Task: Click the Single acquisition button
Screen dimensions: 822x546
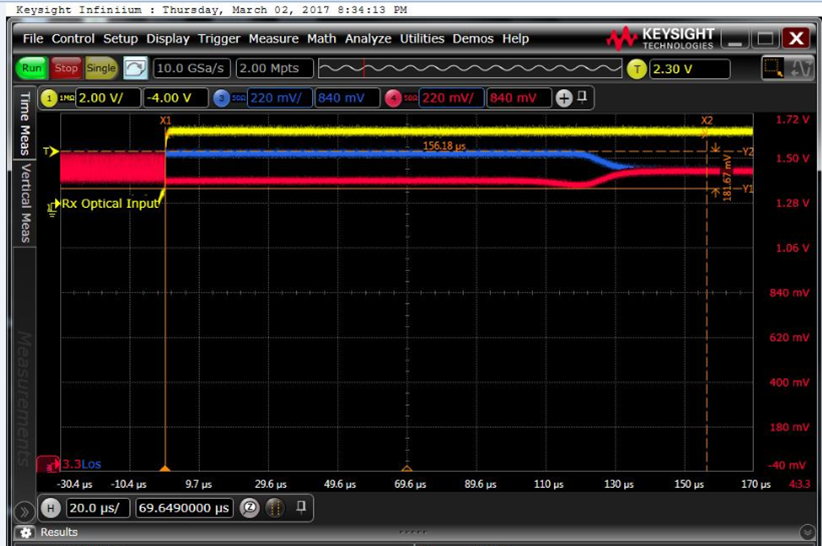Action: 101,68
